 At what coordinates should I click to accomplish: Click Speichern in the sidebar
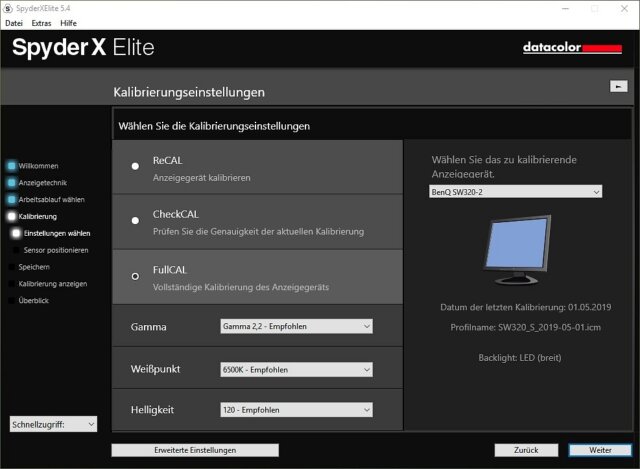(34, 267)
